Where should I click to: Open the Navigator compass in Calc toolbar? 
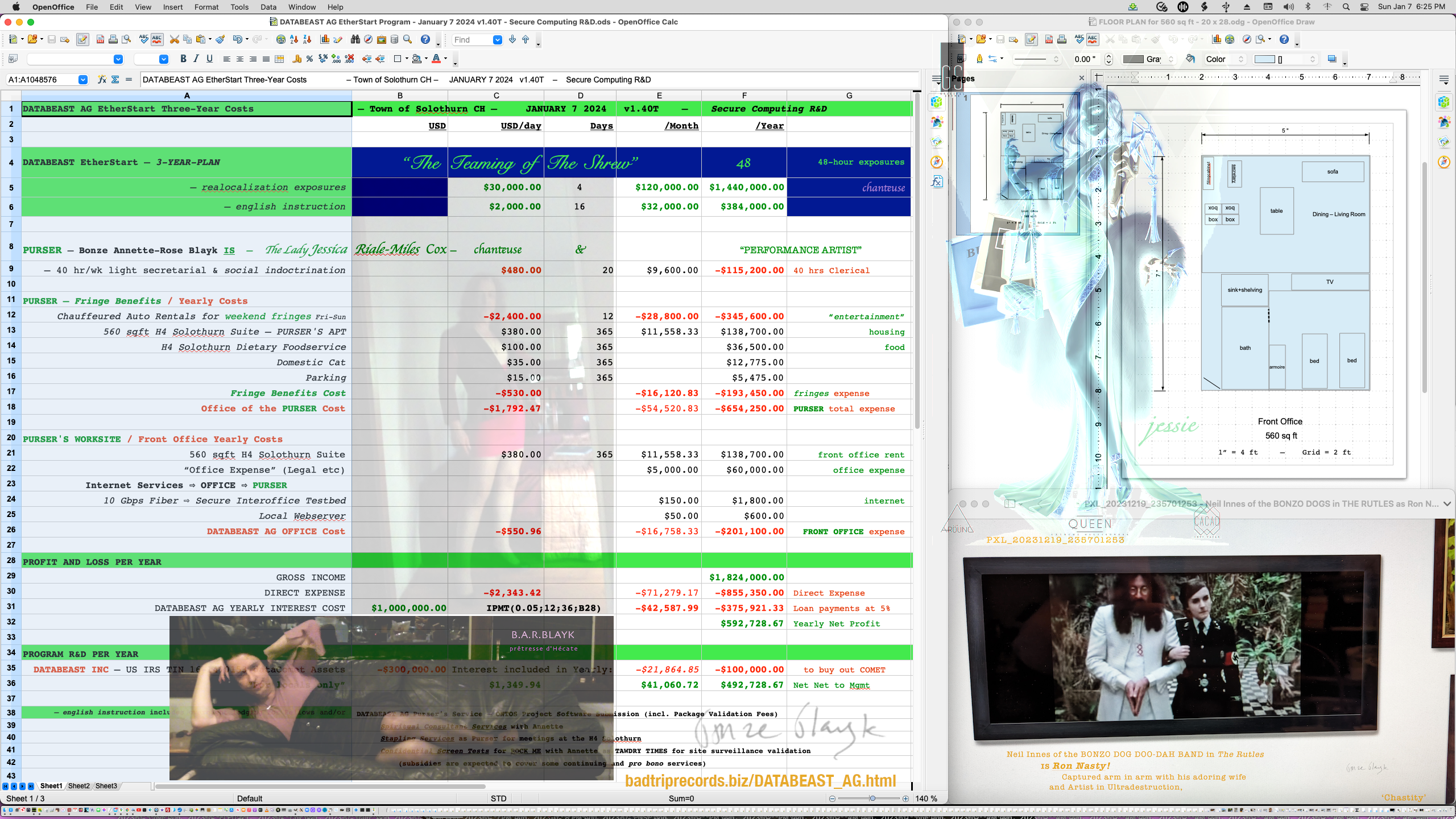tap(368, 39)
